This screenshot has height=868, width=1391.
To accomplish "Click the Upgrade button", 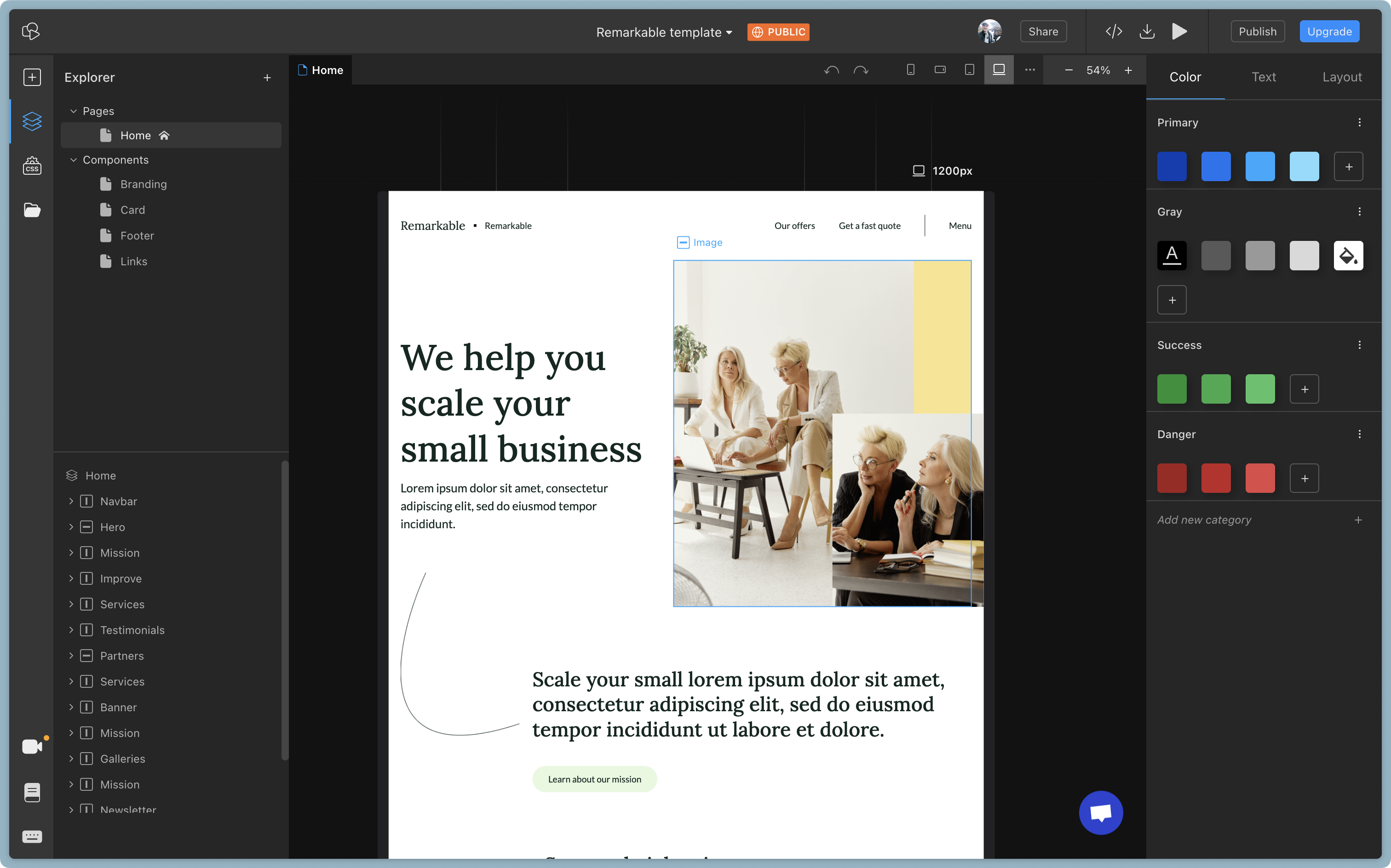I will click(x=1329, y=32).
